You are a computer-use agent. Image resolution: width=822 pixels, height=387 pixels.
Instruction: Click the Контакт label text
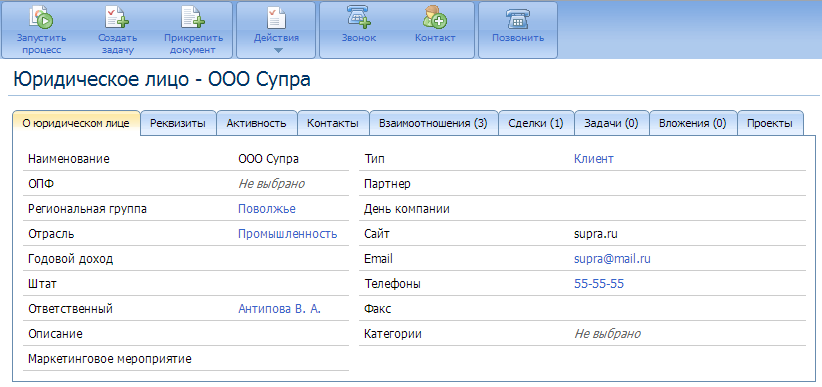435,38
